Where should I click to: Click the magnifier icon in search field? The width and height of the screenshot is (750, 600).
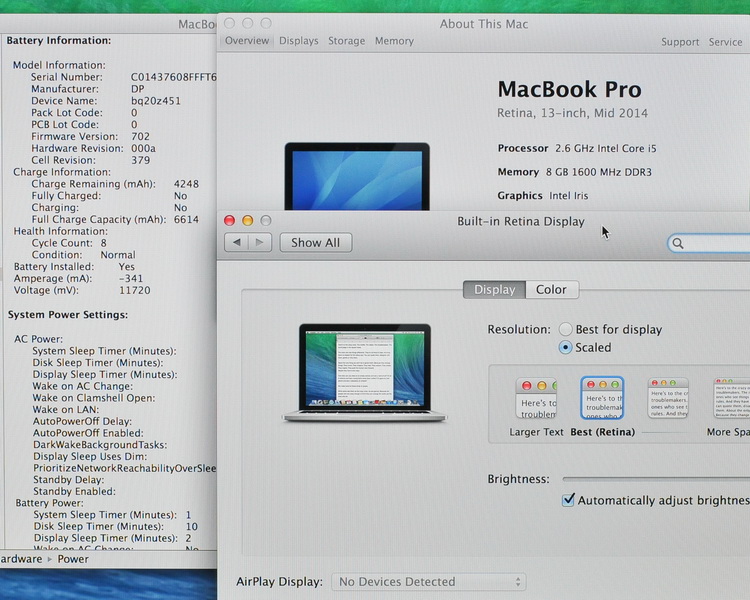(x=678, y=244)
